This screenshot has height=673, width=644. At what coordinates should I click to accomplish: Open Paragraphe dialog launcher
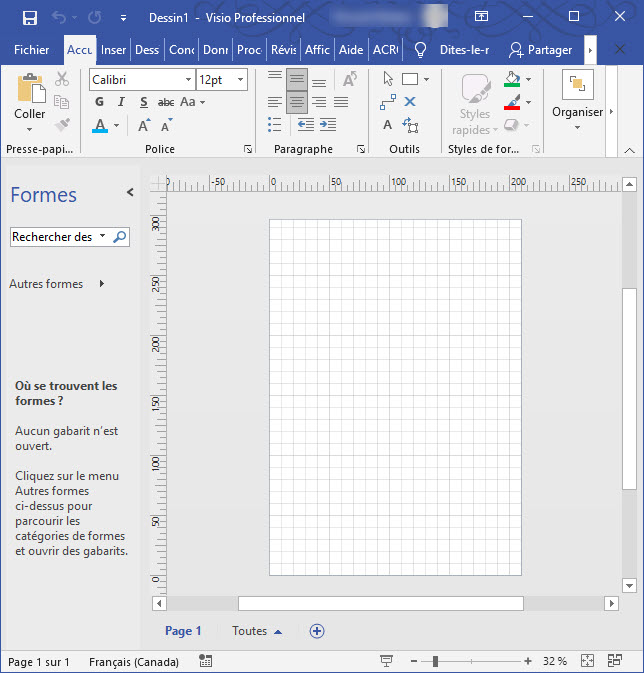point(361,149)
